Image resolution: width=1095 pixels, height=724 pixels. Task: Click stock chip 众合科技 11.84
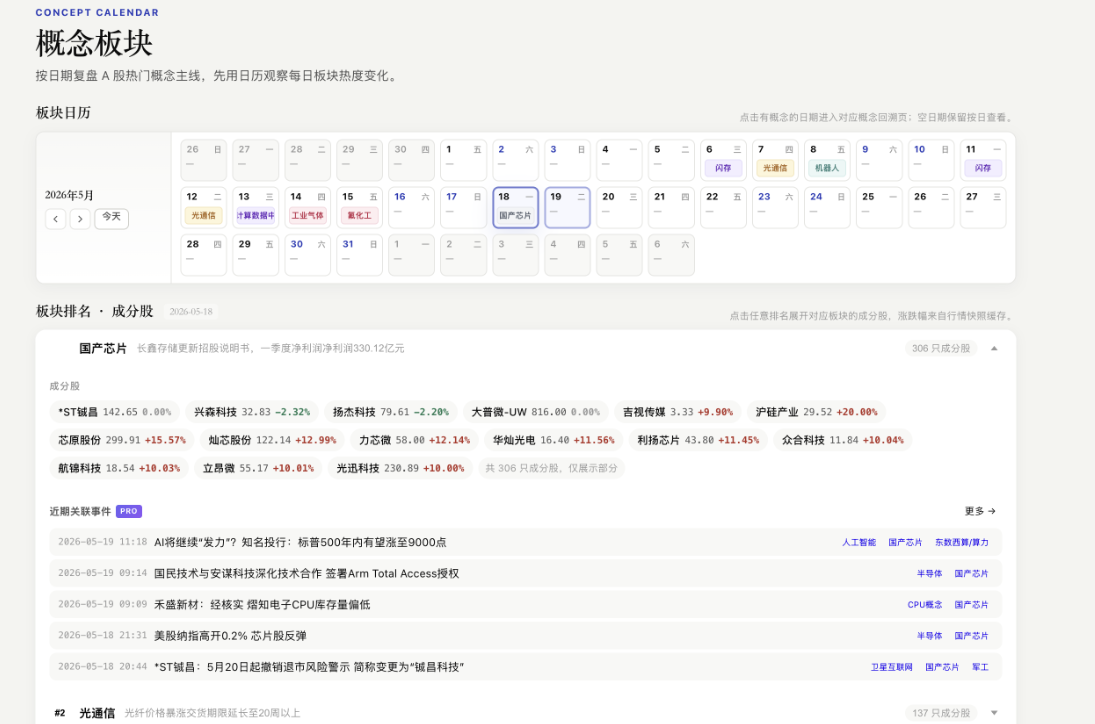(x=843, y=440)
